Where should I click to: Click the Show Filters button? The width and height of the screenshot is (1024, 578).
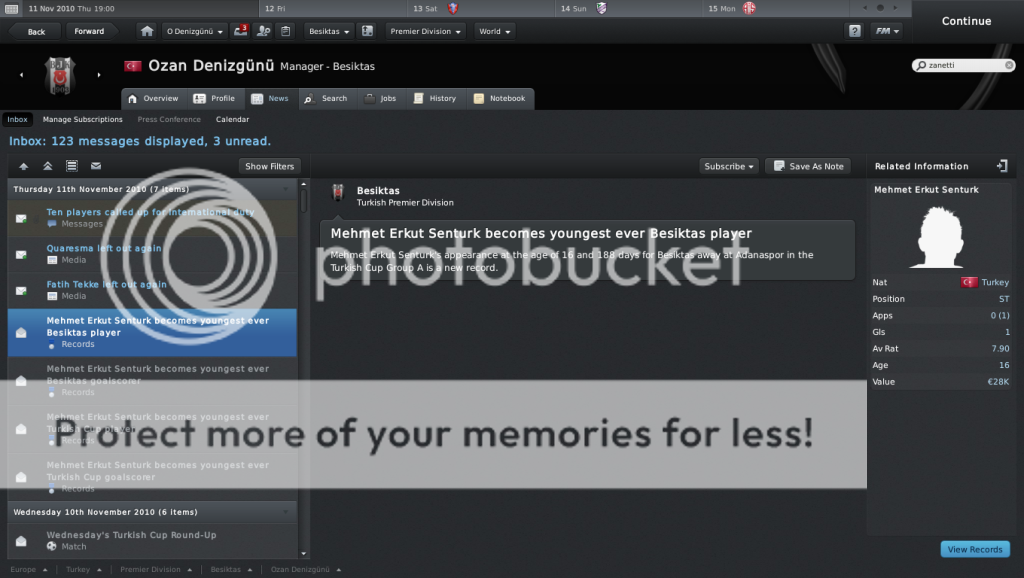pyautogui.click(x=269, y=167)
